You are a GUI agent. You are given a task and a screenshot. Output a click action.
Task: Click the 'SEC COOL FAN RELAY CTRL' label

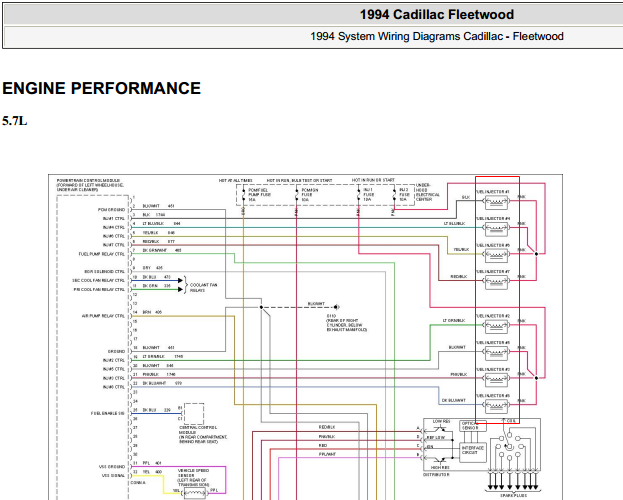[x=99, y=281]
